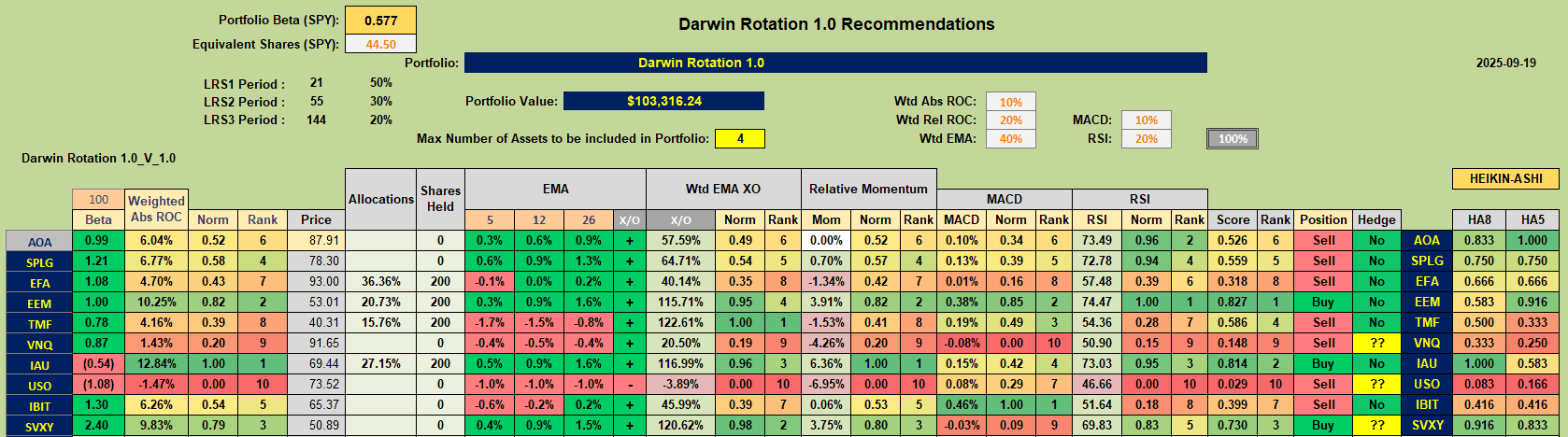Click the Darwin Rotation 1.0_V_1.0 label
This screenshot has width=1568, height=437.
click(98, 158)
